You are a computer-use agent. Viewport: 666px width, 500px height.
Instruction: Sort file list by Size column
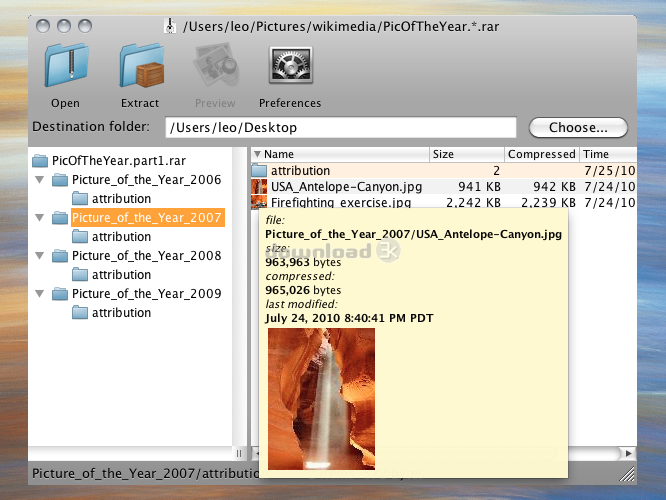466,154
